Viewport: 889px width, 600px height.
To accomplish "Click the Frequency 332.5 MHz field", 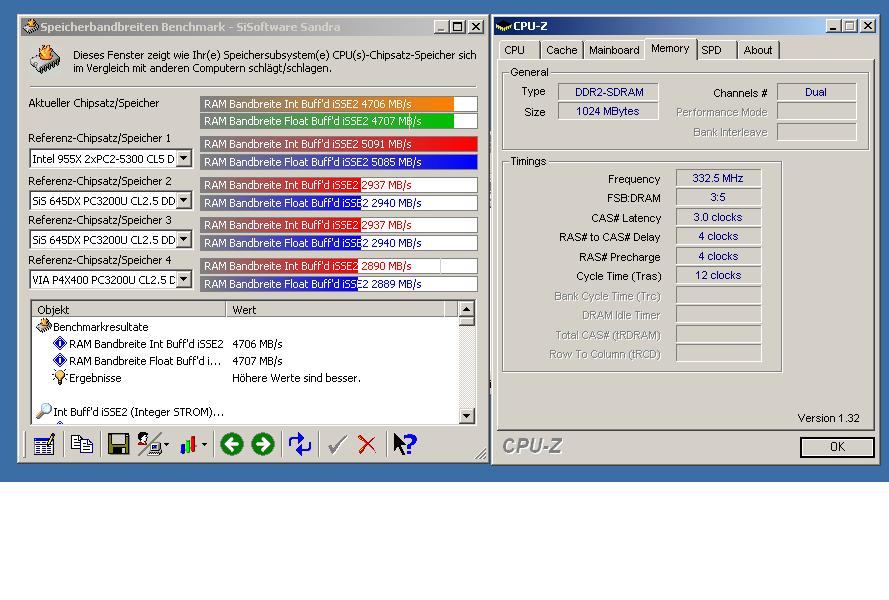I will [718, 178].
